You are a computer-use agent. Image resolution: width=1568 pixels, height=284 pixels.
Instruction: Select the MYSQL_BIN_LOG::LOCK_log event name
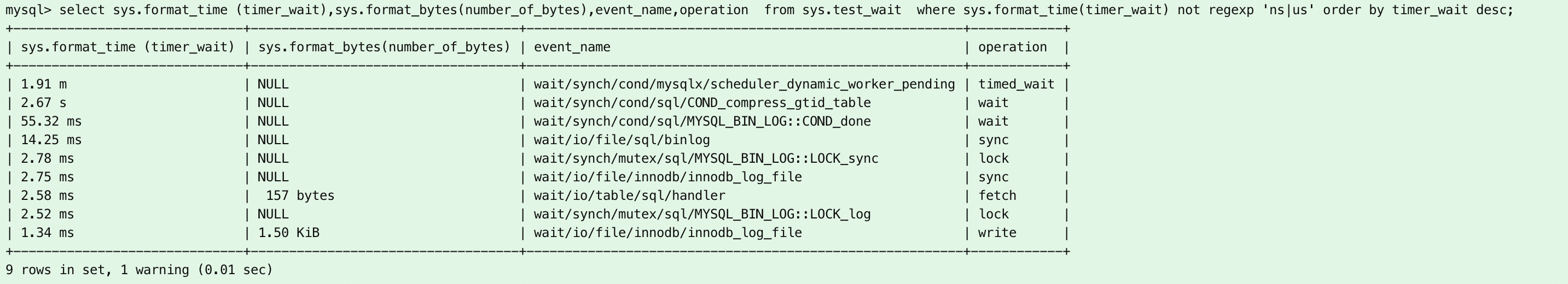[702, 215]
